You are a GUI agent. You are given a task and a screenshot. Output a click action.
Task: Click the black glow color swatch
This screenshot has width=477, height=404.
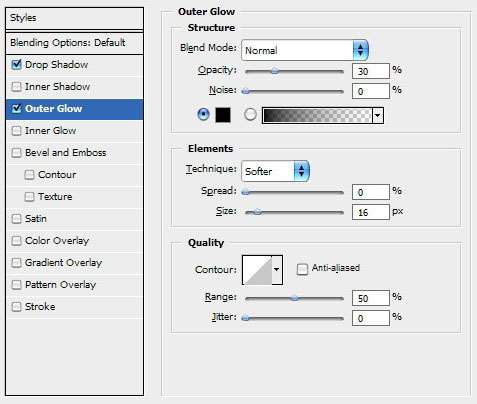point(223,115)
